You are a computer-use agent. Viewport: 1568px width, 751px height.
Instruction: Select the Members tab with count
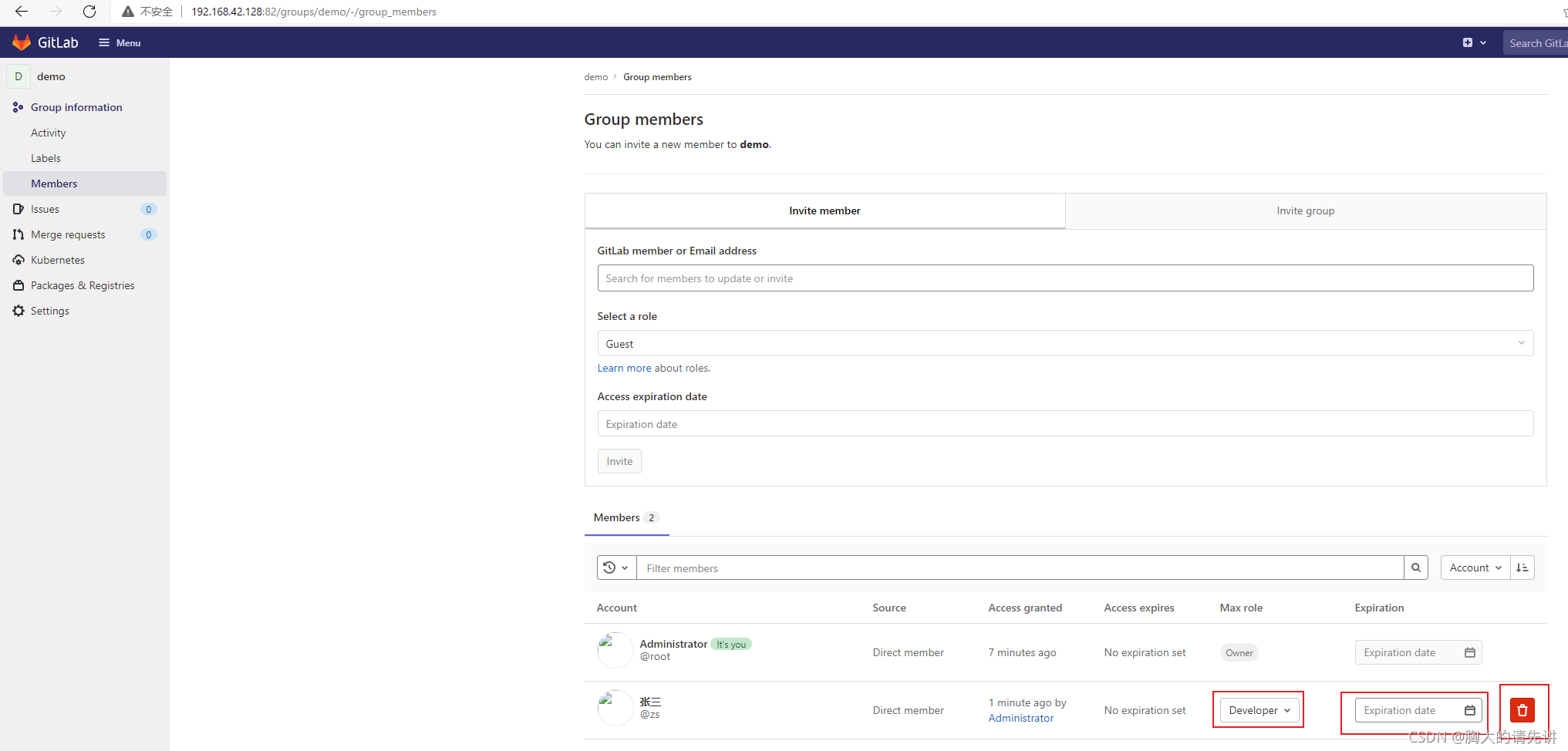tap(626, 517)
